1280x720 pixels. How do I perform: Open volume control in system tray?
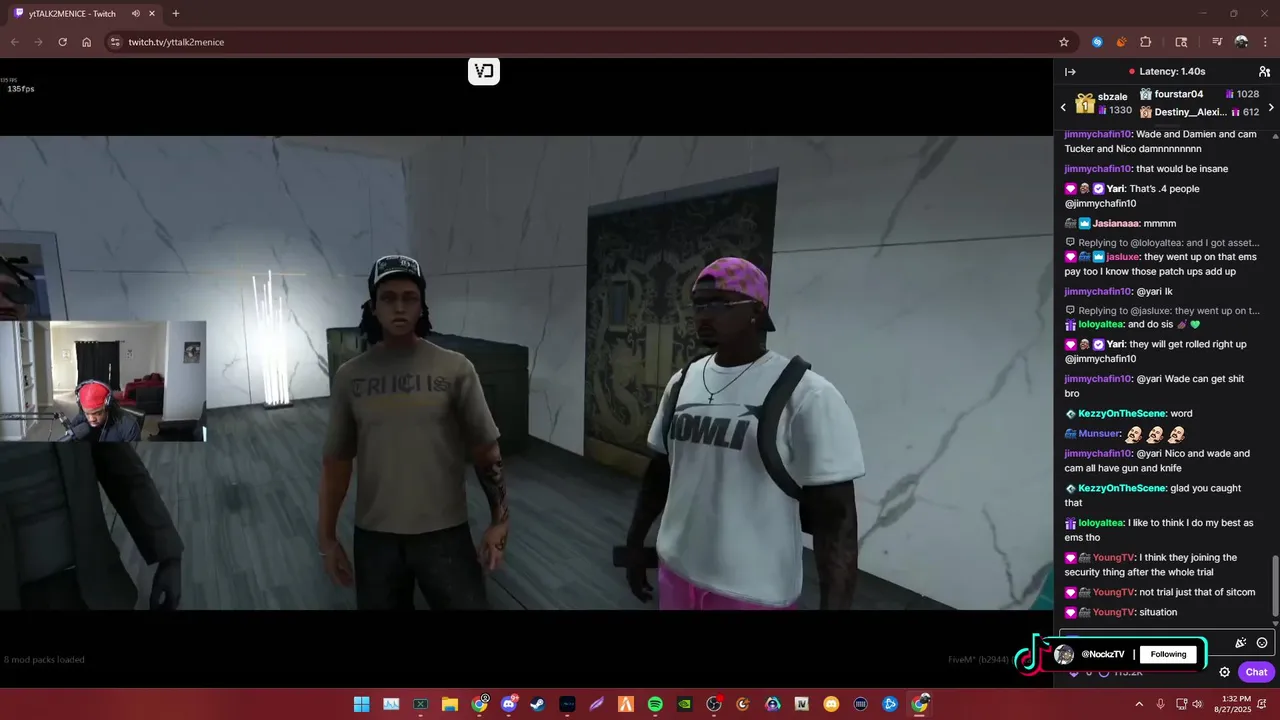tap(1197, 704)
